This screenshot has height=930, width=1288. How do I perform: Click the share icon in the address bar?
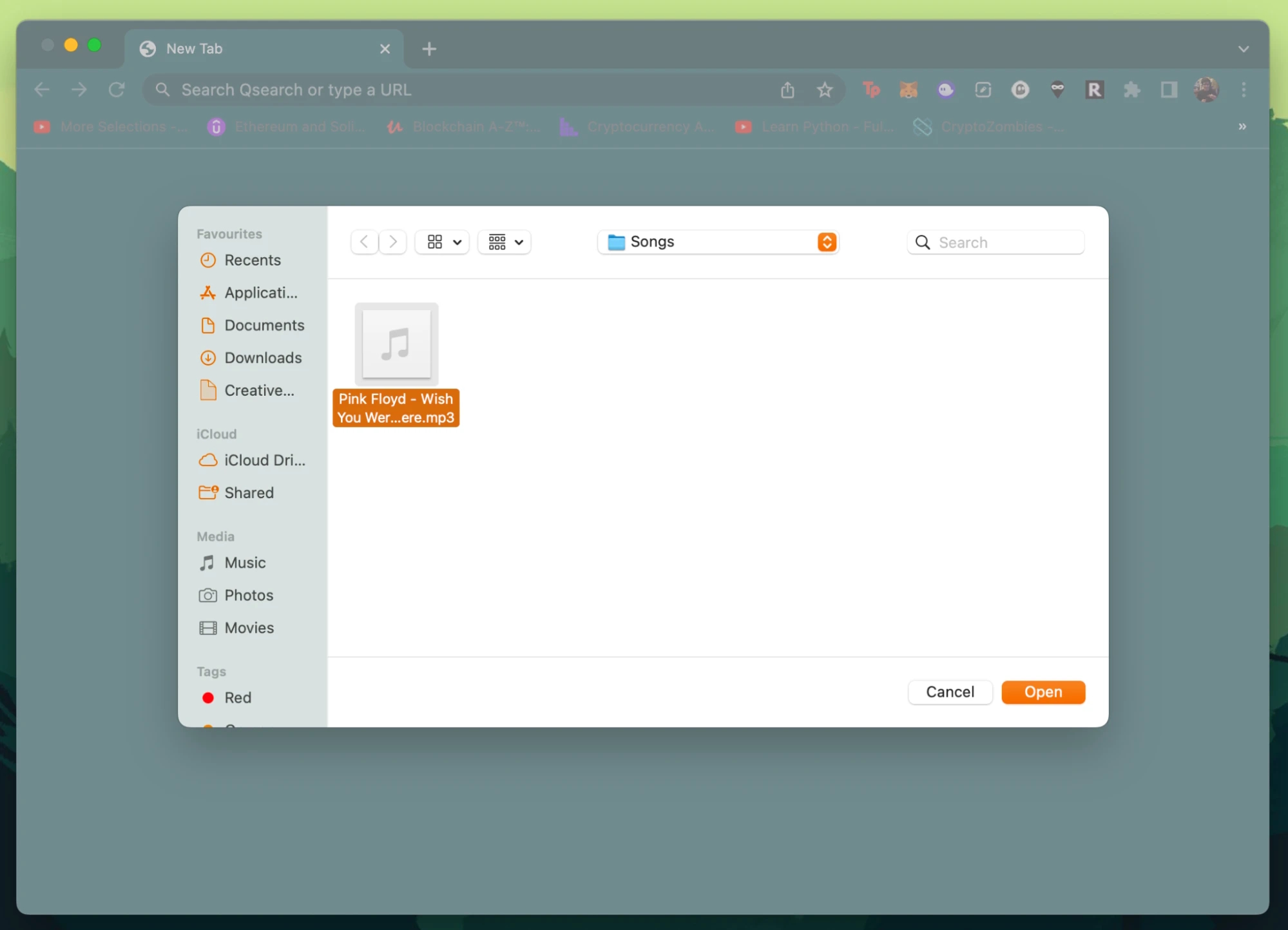point(787,90)
